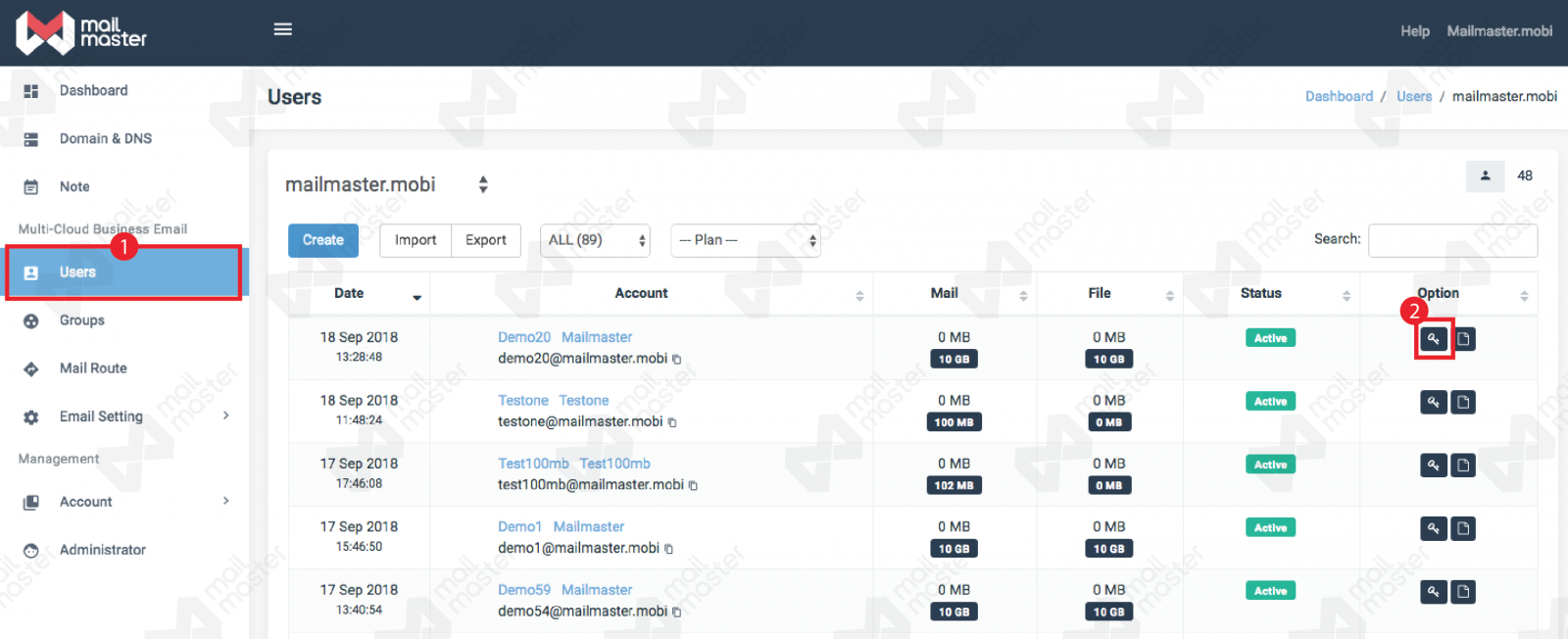Open the Plan filter dropdown
Image resolution: width=1568 pixels, height=639 pixels.
pyautogui.click(x=745, y=240)
